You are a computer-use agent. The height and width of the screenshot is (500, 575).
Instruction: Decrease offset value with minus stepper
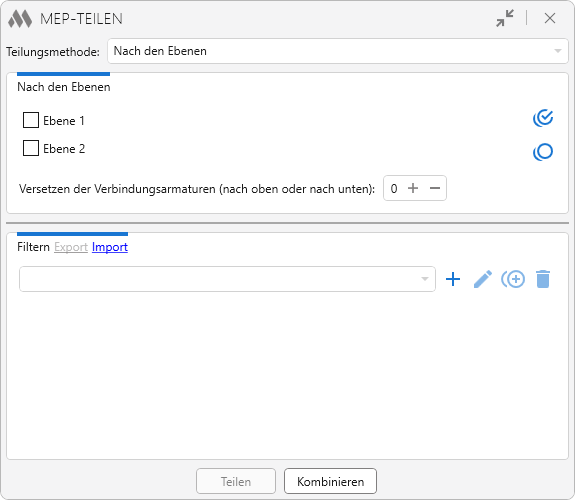tap(435, 188)
